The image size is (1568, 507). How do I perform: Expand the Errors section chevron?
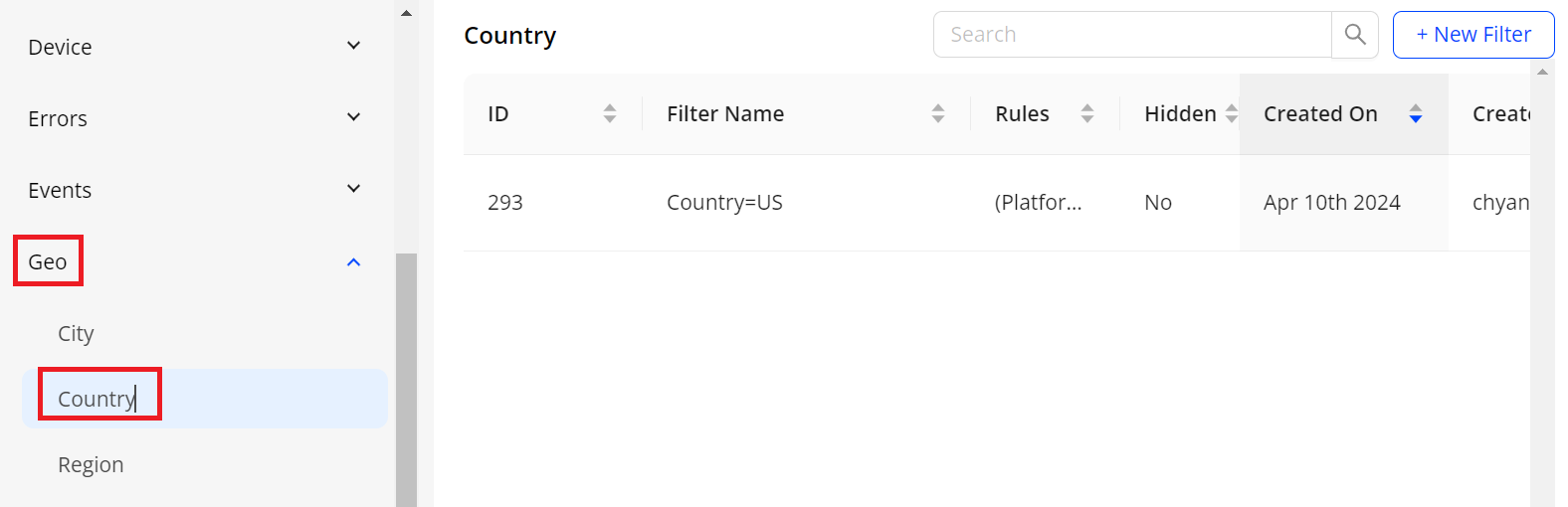point(353,118)
